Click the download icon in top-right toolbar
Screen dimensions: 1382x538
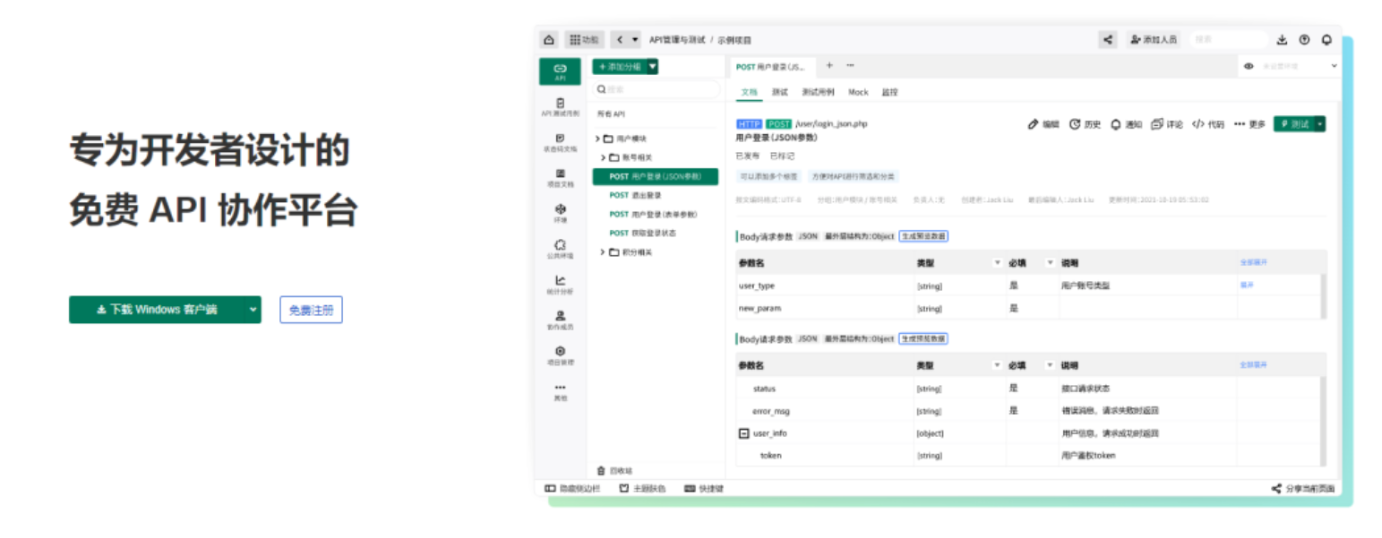click(1282, 40)
